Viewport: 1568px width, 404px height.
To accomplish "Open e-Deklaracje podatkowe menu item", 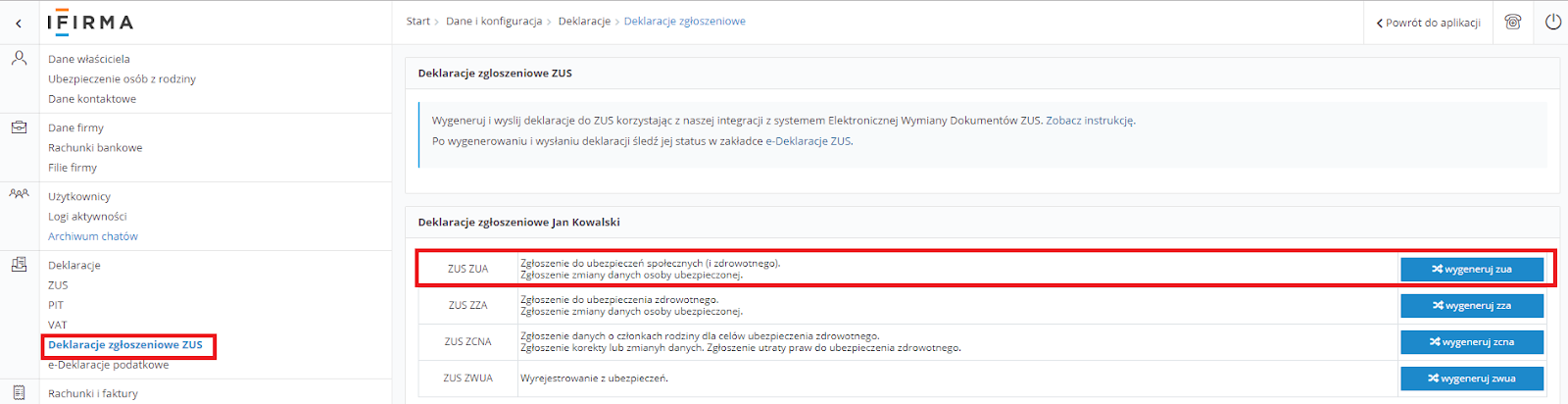I will pyautogui.click(x=109, y=364).
